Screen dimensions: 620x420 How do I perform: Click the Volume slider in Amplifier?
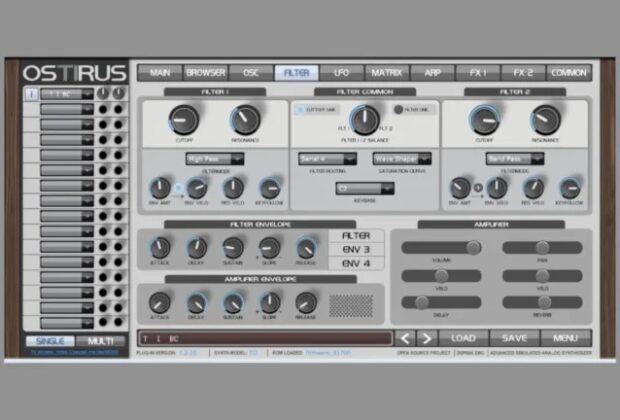(441, 248)
